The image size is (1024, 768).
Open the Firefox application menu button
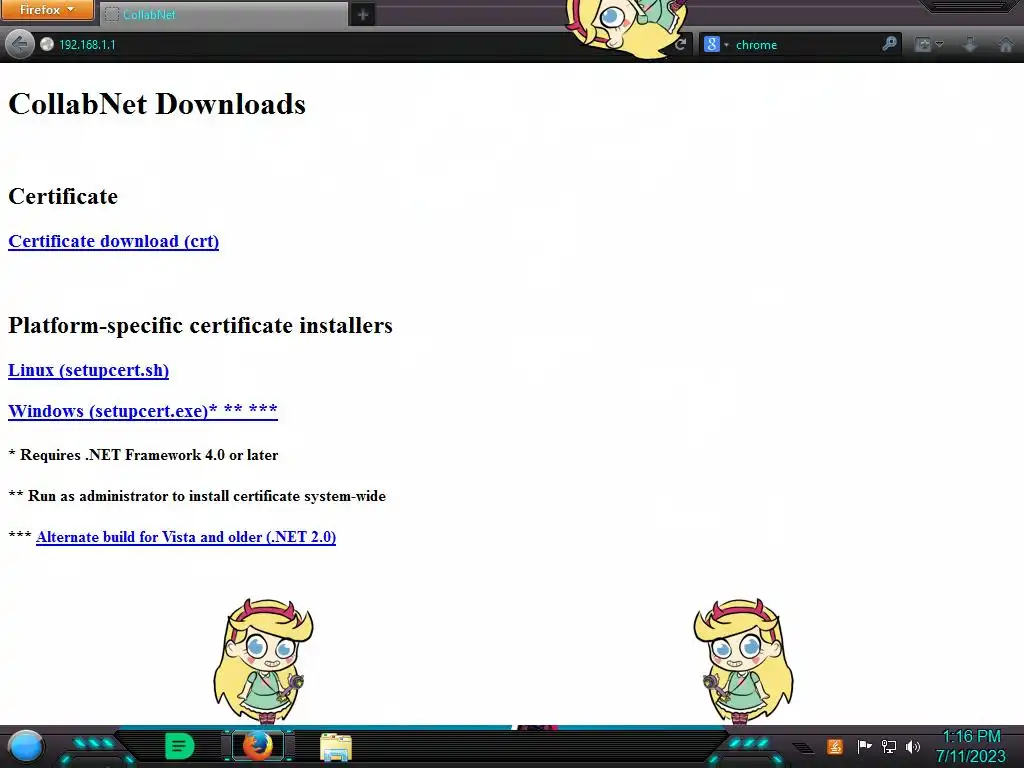pos(47,10)
